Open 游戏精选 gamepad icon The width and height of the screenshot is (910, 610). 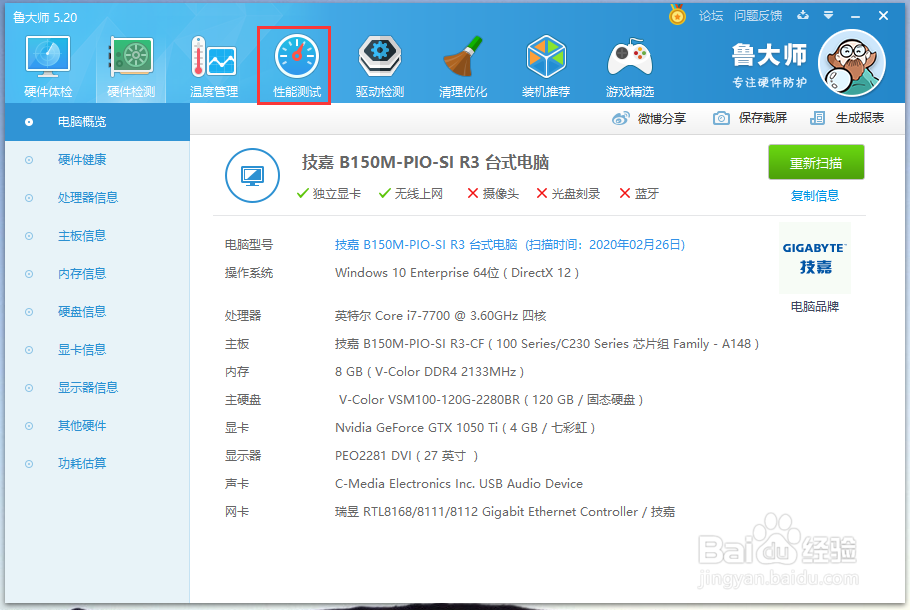[x=630, y=65]
